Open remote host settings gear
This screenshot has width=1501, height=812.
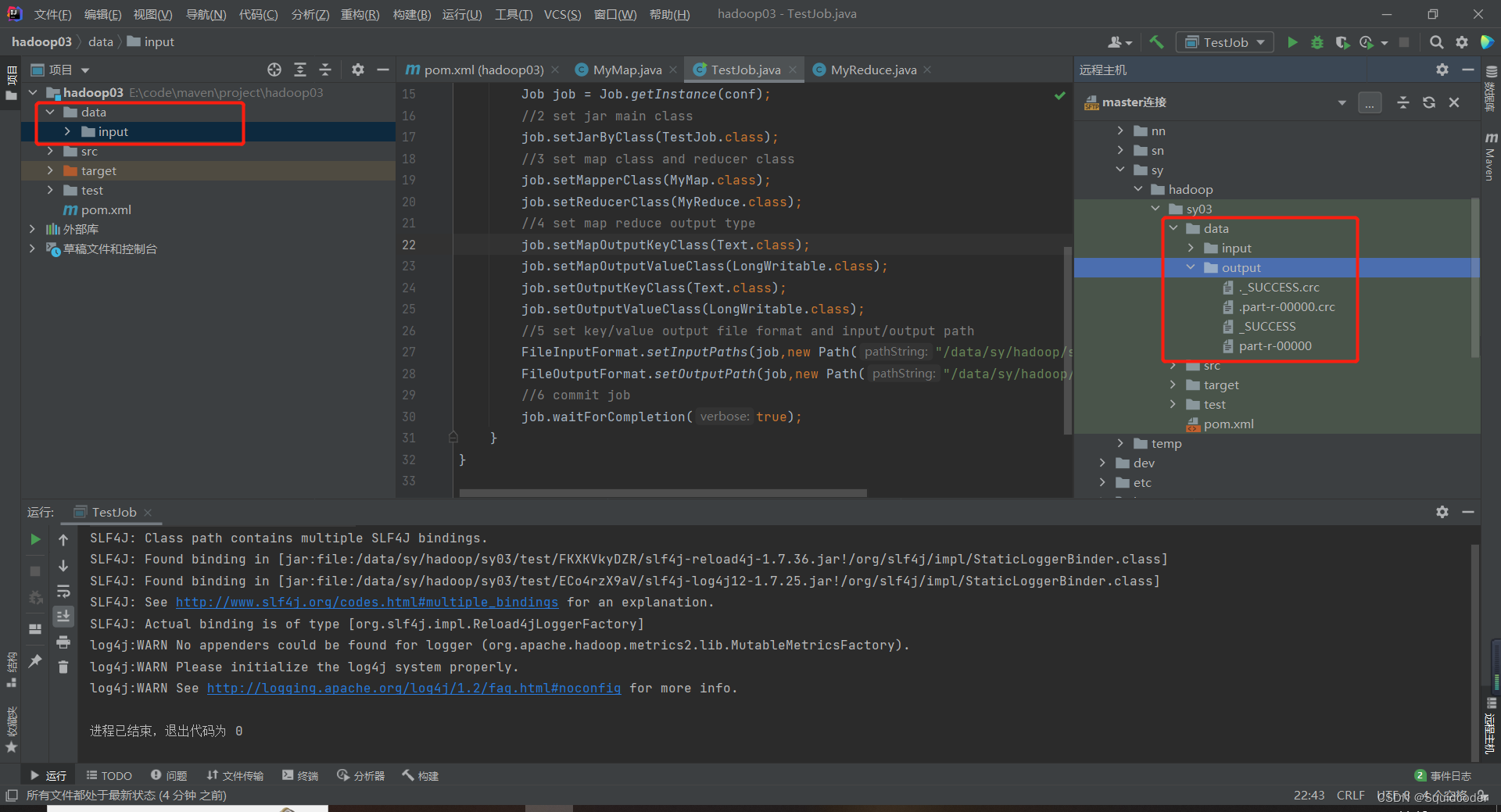click(x=1442, y=70)
